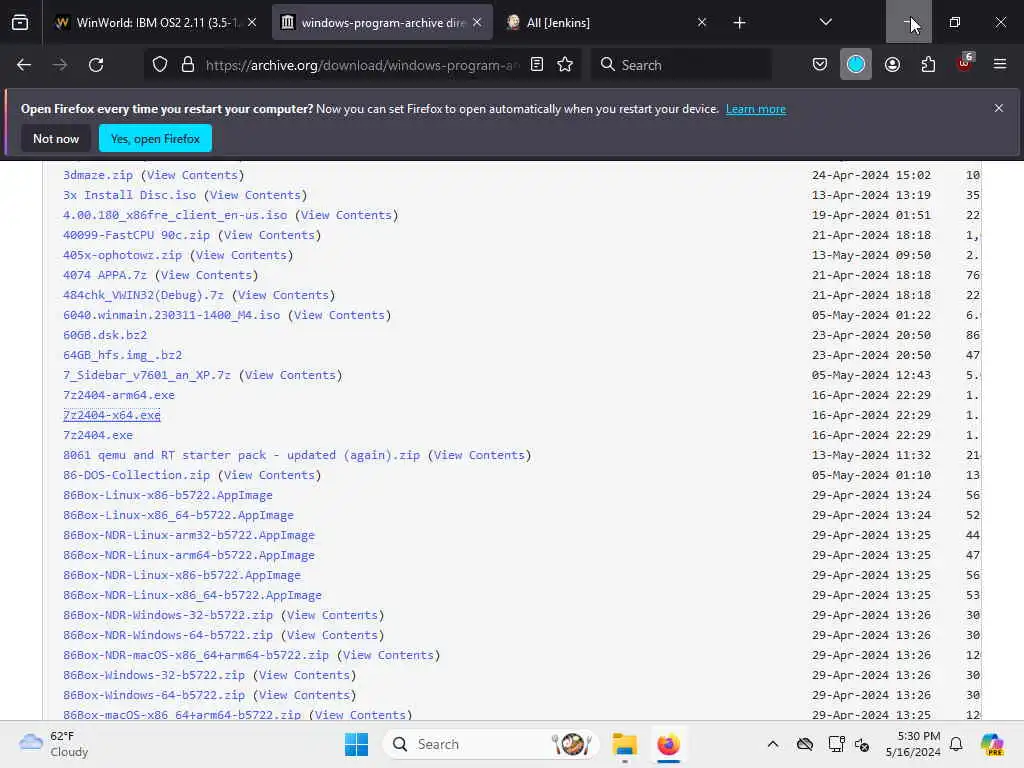Close the Jenkins tab
Image resolution: width=1024 pixels, height=768 pixels.
pyautogui.click(x=702, y=23)
